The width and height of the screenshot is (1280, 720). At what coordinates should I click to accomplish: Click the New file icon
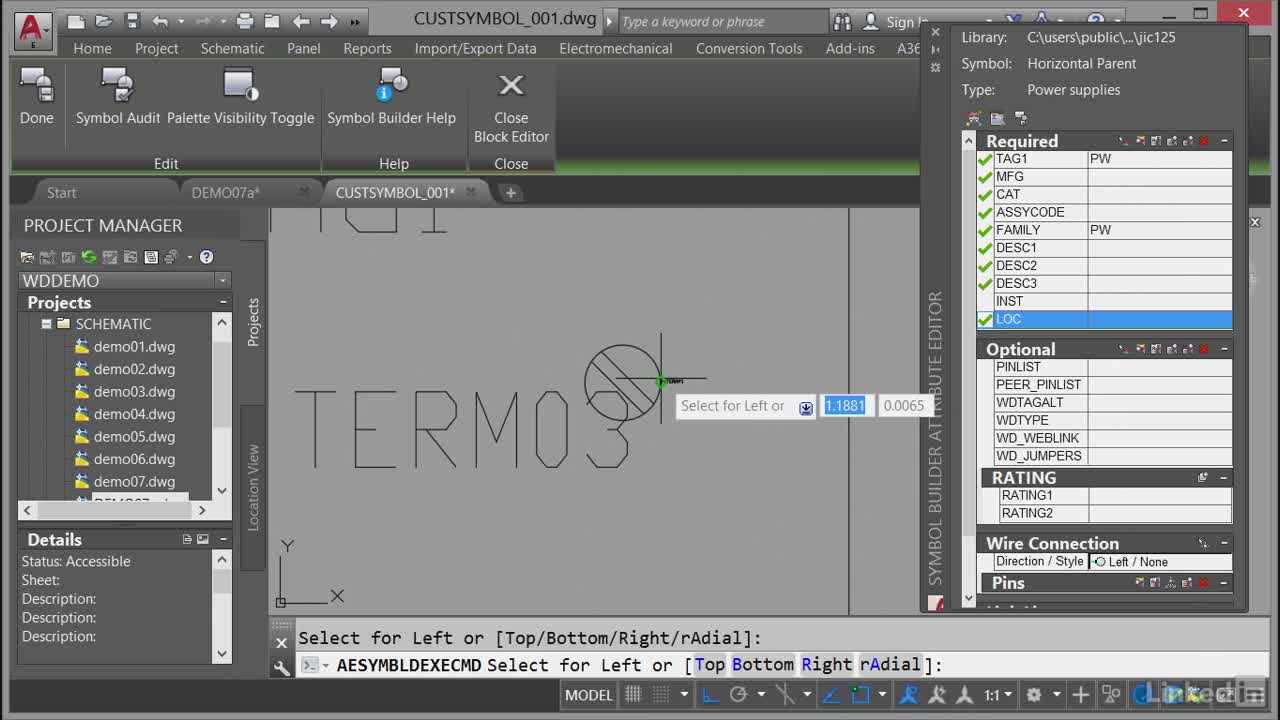[x=76, y=21]
